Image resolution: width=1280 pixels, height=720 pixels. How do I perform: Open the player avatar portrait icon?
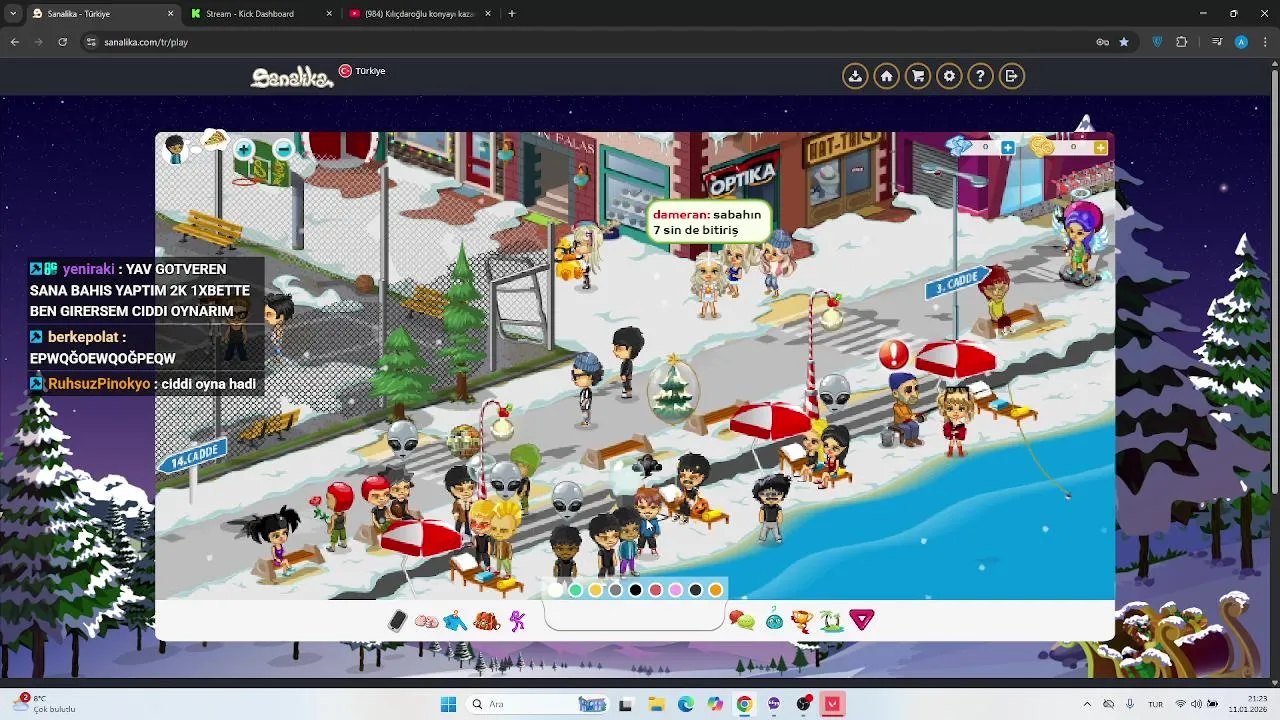[176, 149]
